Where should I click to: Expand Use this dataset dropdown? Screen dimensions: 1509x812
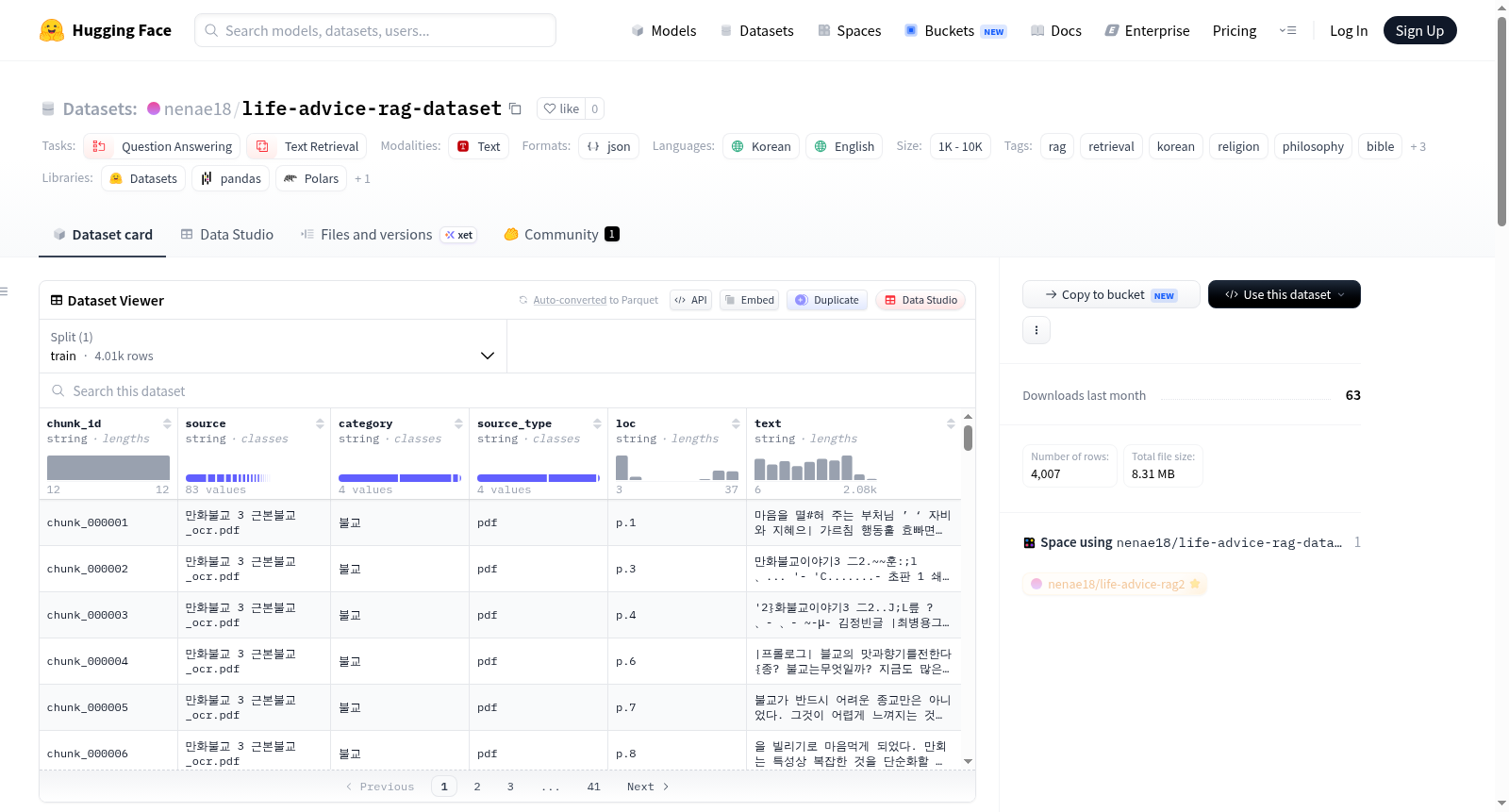tap(1285, 294)
